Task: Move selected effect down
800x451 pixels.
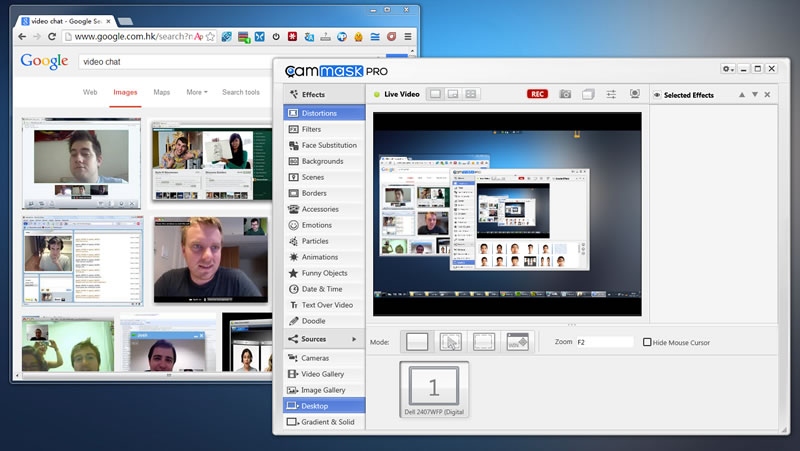Action: pos(755,95)
